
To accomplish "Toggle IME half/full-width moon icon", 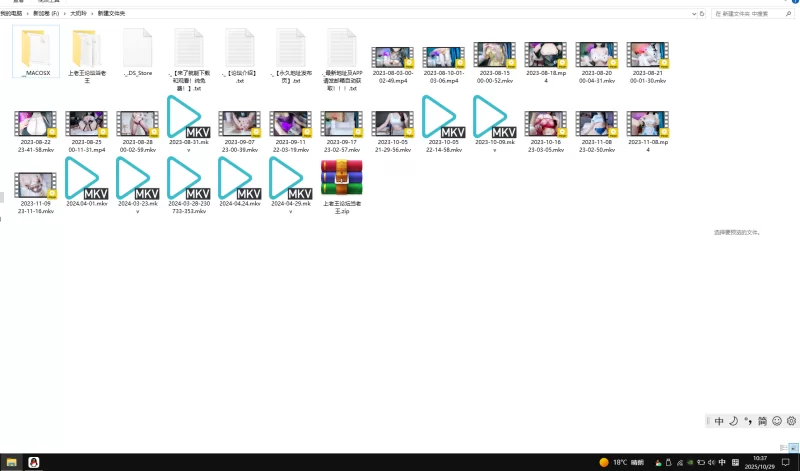I will [x=733, y=421].
